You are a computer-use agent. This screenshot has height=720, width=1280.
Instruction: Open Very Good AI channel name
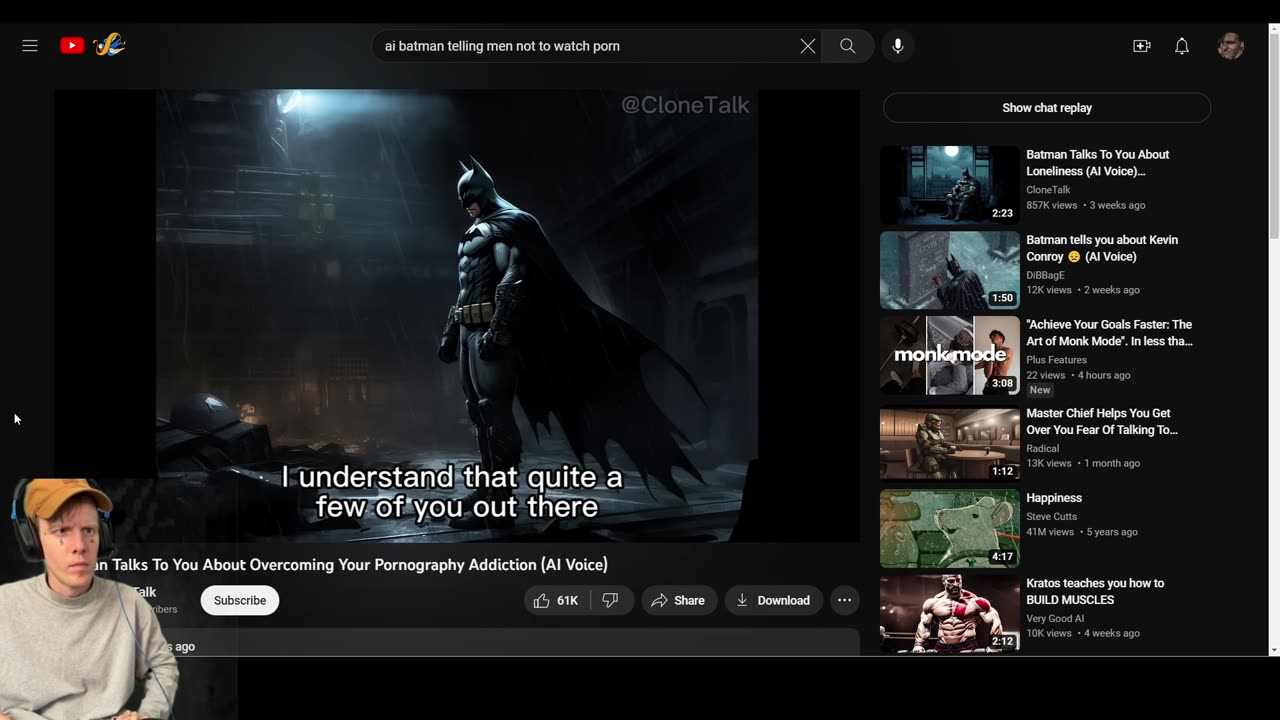coord(1054,618)
